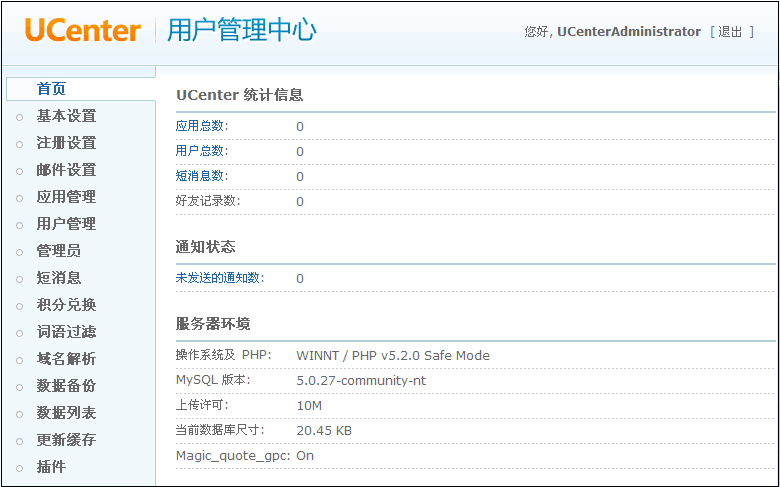Click the 退出 logout link
780x487 pixels.
[730, 32]
